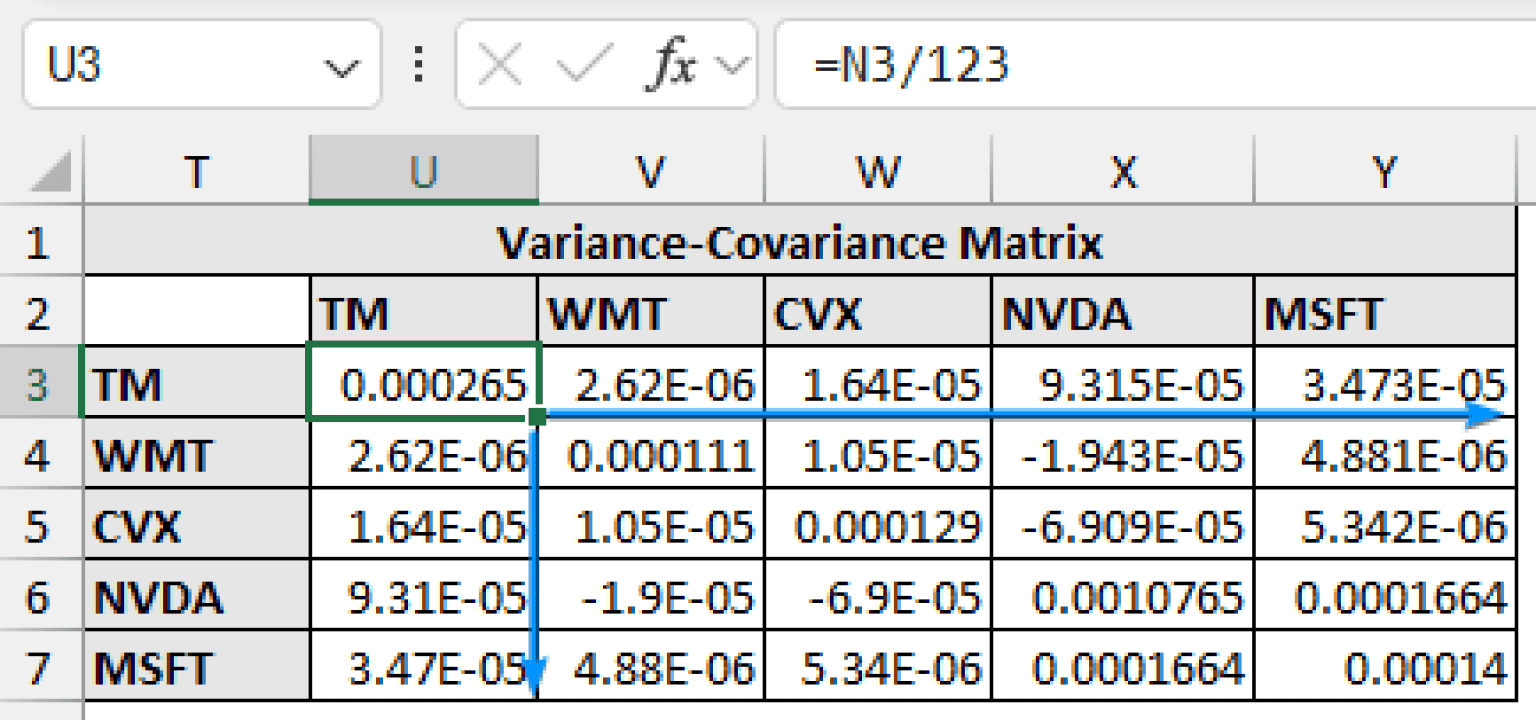The width and height of the screenshot is (1536, 720).
Task: Click the Cancel X icon in formula bar
Action: 499,67
